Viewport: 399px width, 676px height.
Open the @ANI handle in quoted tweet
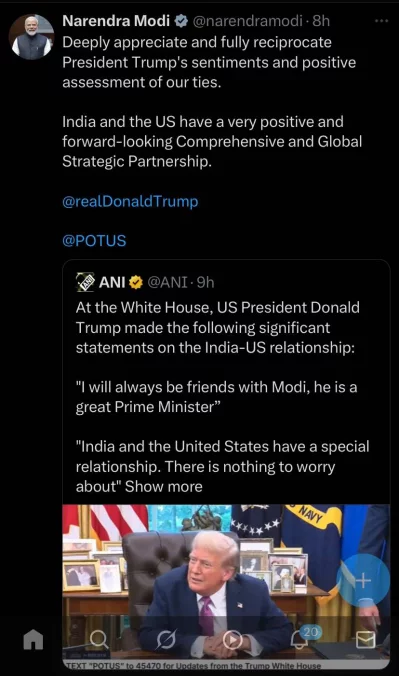click(168, 282)
